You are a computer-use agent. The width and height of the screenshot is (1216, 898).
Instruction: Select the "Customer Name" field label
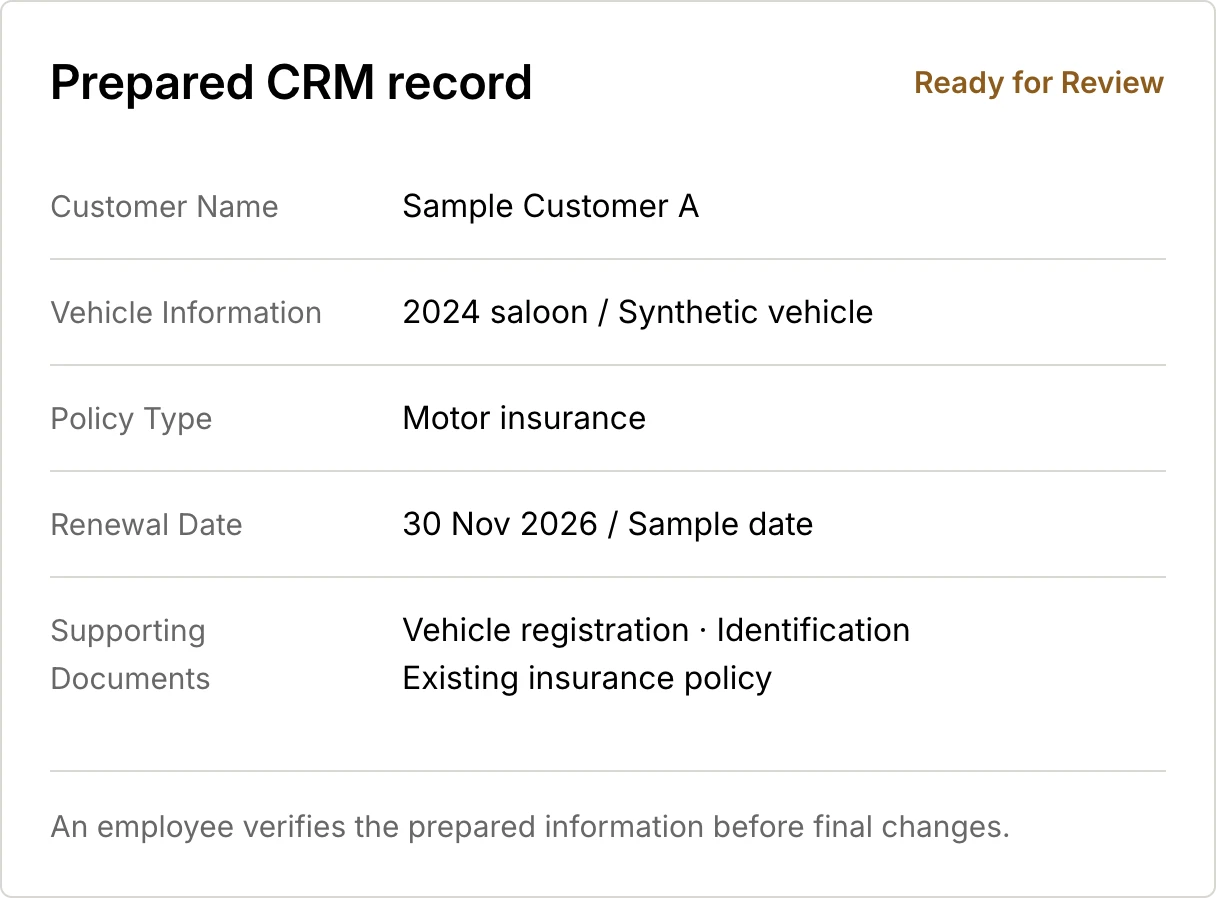pyautogui.click(x=165, y=207)
